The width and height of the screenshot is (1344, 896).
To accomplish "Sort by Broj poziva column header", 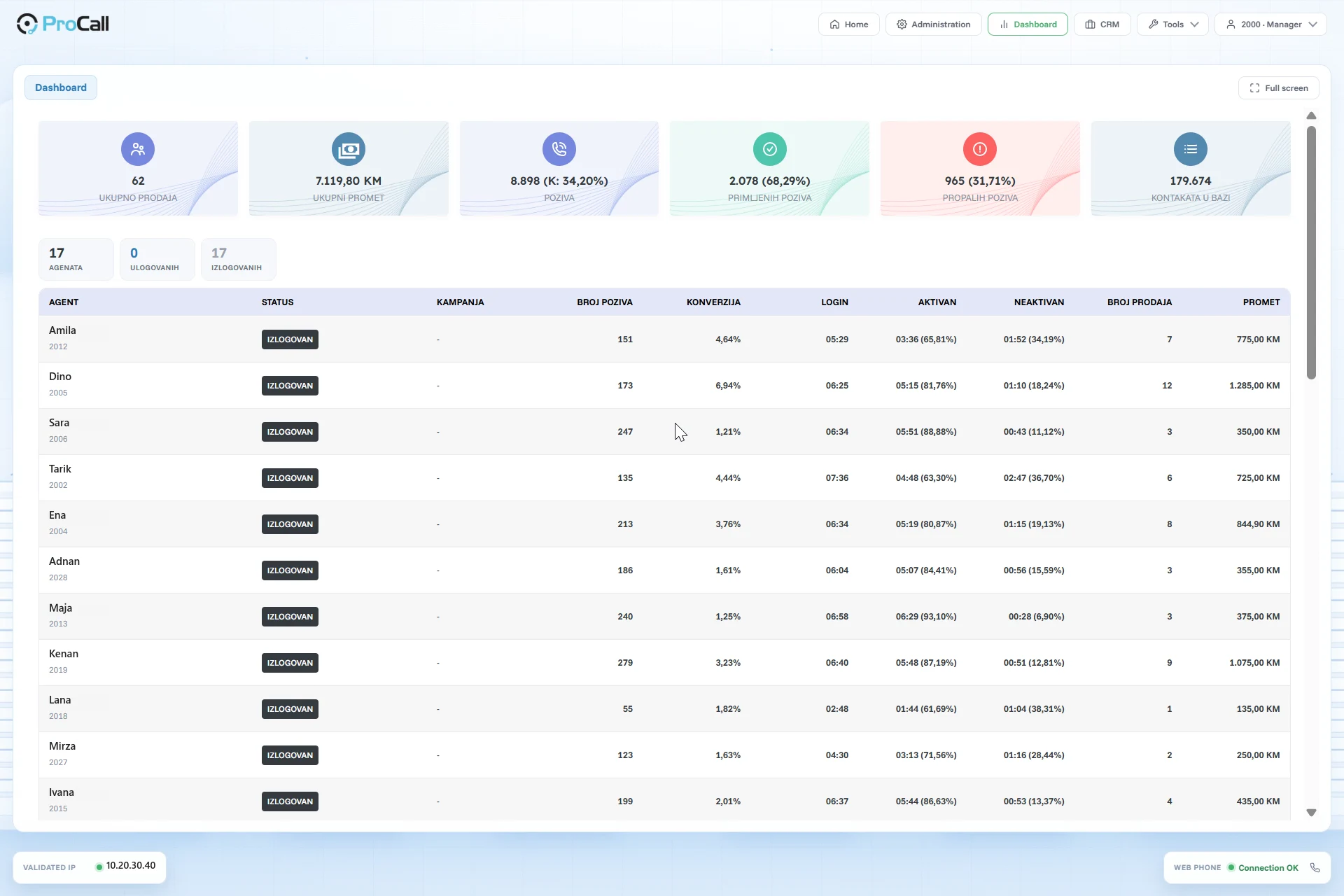I will (605, 302).
